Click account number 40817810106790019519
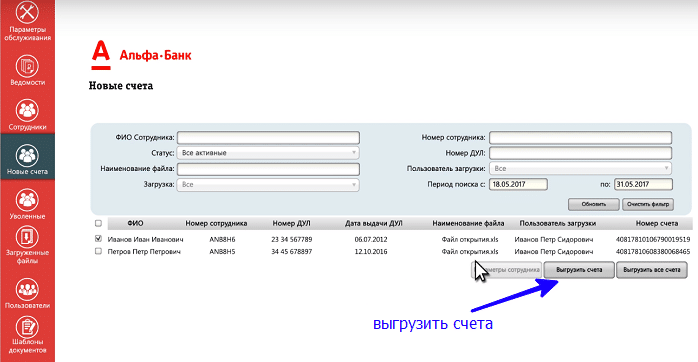The width and height of the screenshot is (698, 362). click(653, 240)
